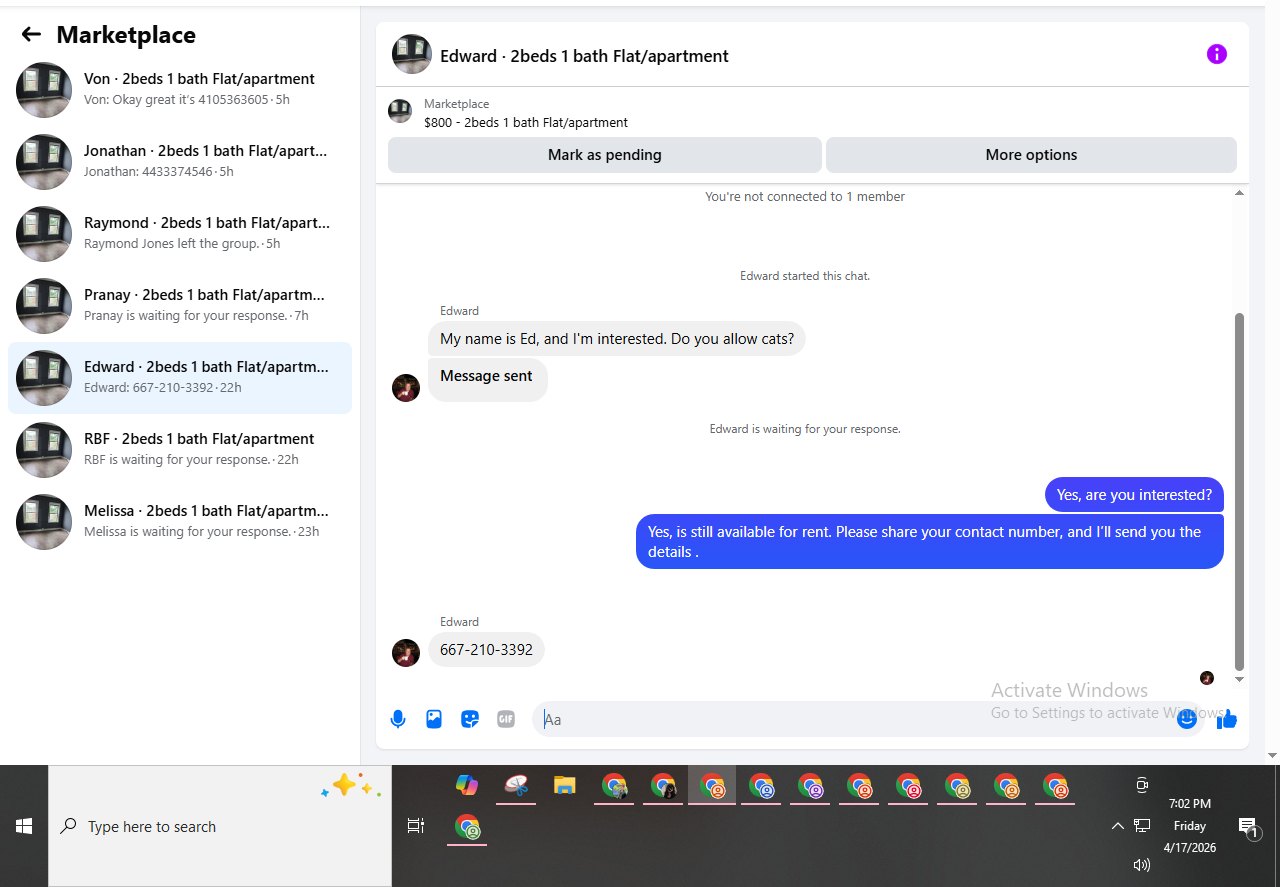Start a voice clip with the microphone icon
The height and width of the screenshot is (887, 1280).
398,719
